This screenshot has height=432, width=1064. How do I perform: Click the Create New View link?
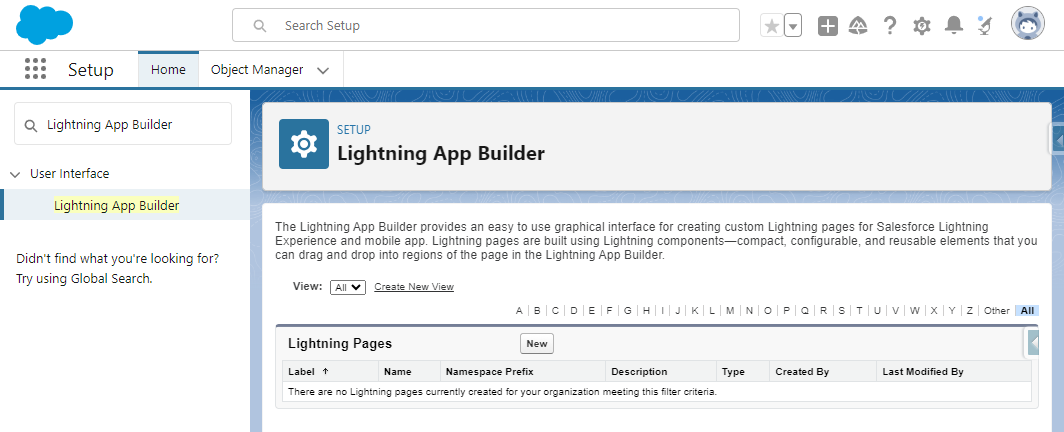click(414, 287)
